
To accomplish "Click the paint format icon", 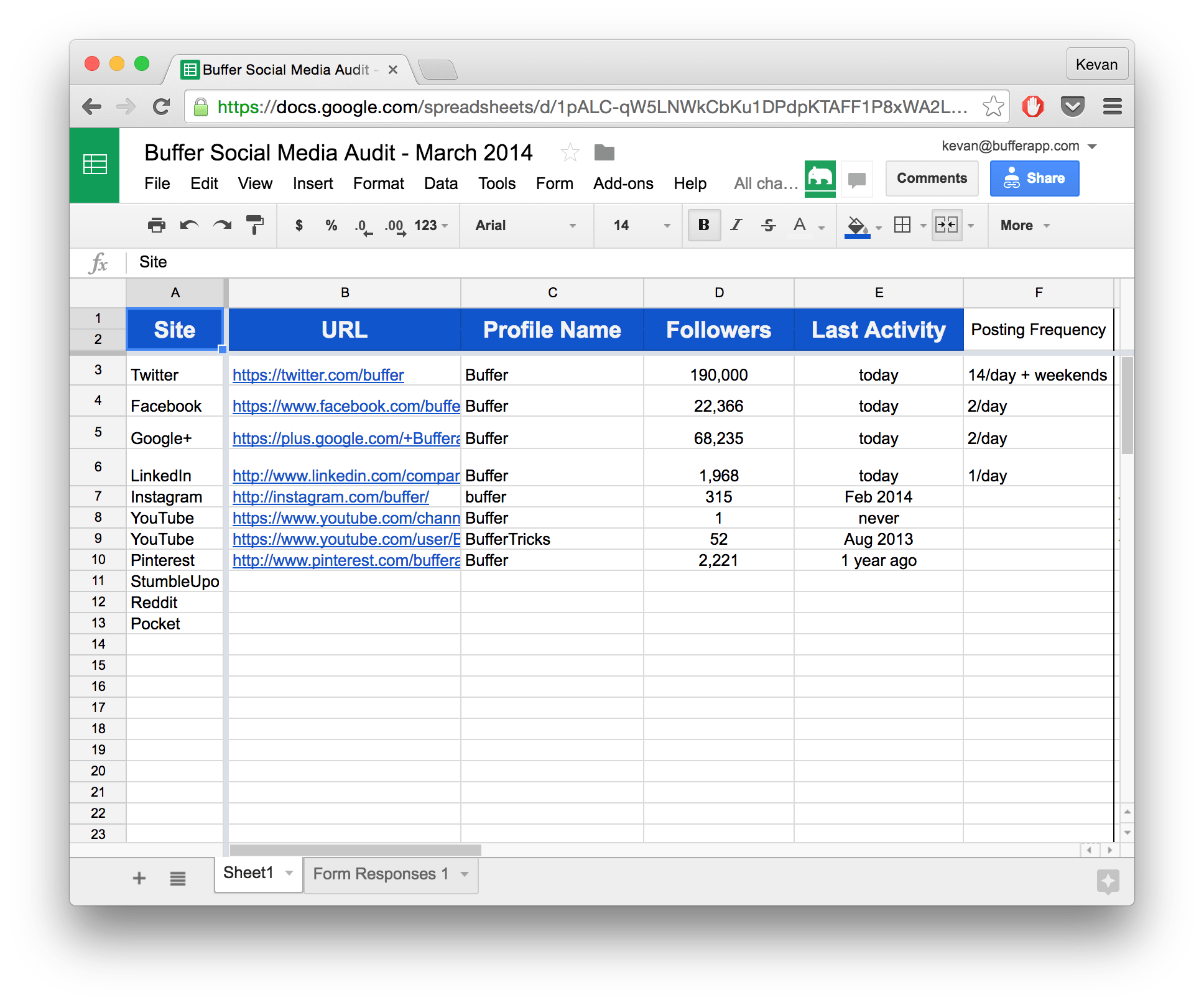I will (x=257, y=224).
